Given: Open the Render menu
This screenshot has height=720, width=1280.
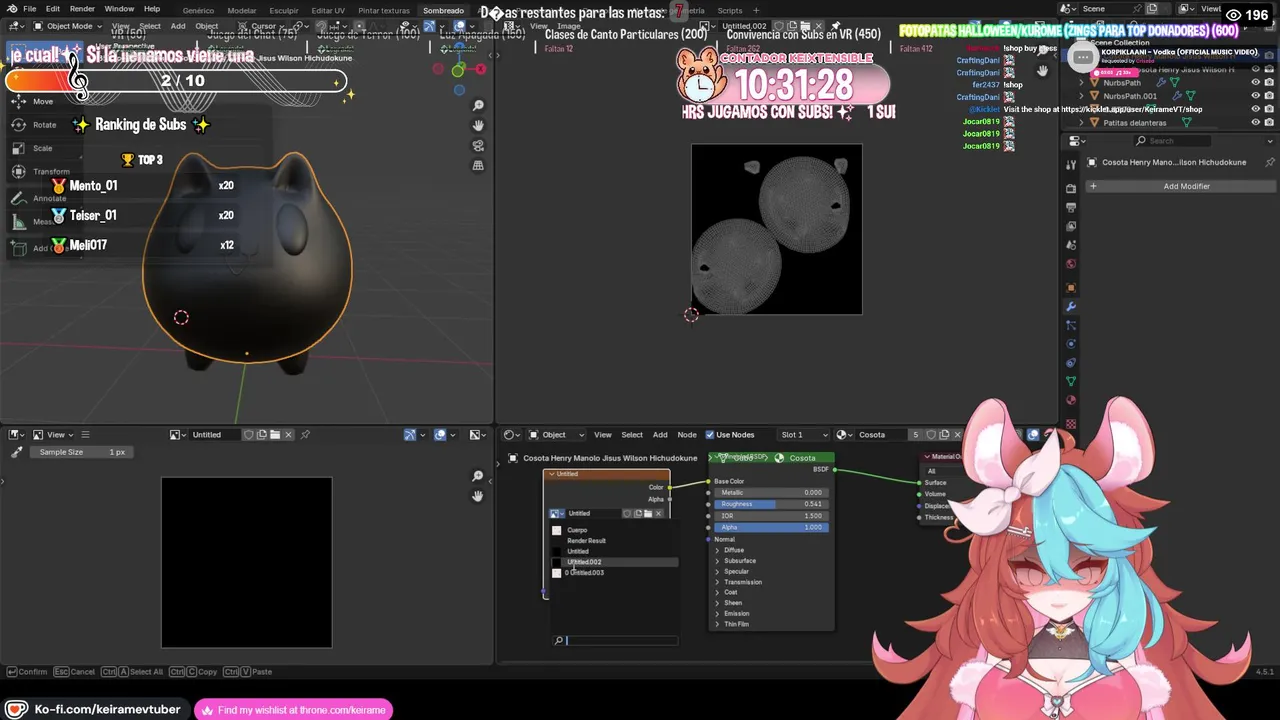Looking at the screenshot, I should tap(82, 9).
